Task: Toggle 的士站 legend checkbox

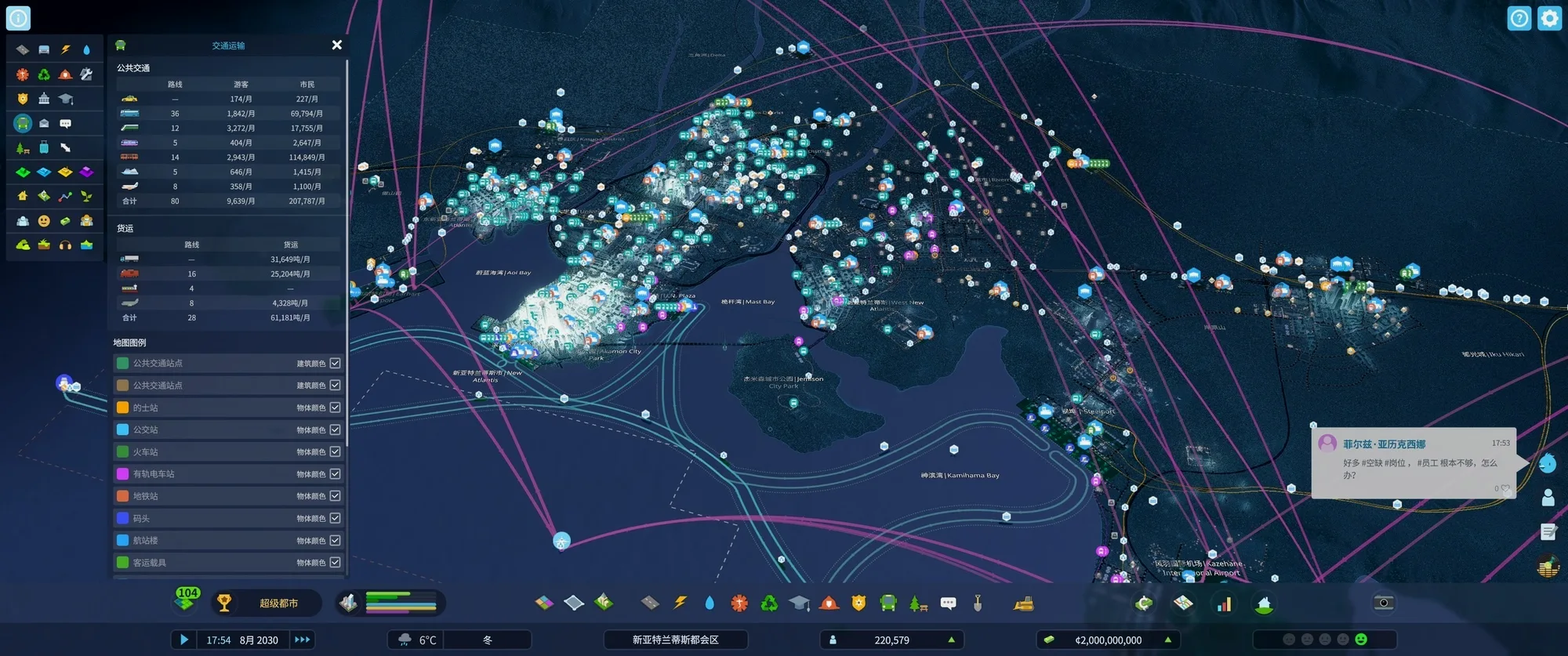Action: [x=335, y=408]
